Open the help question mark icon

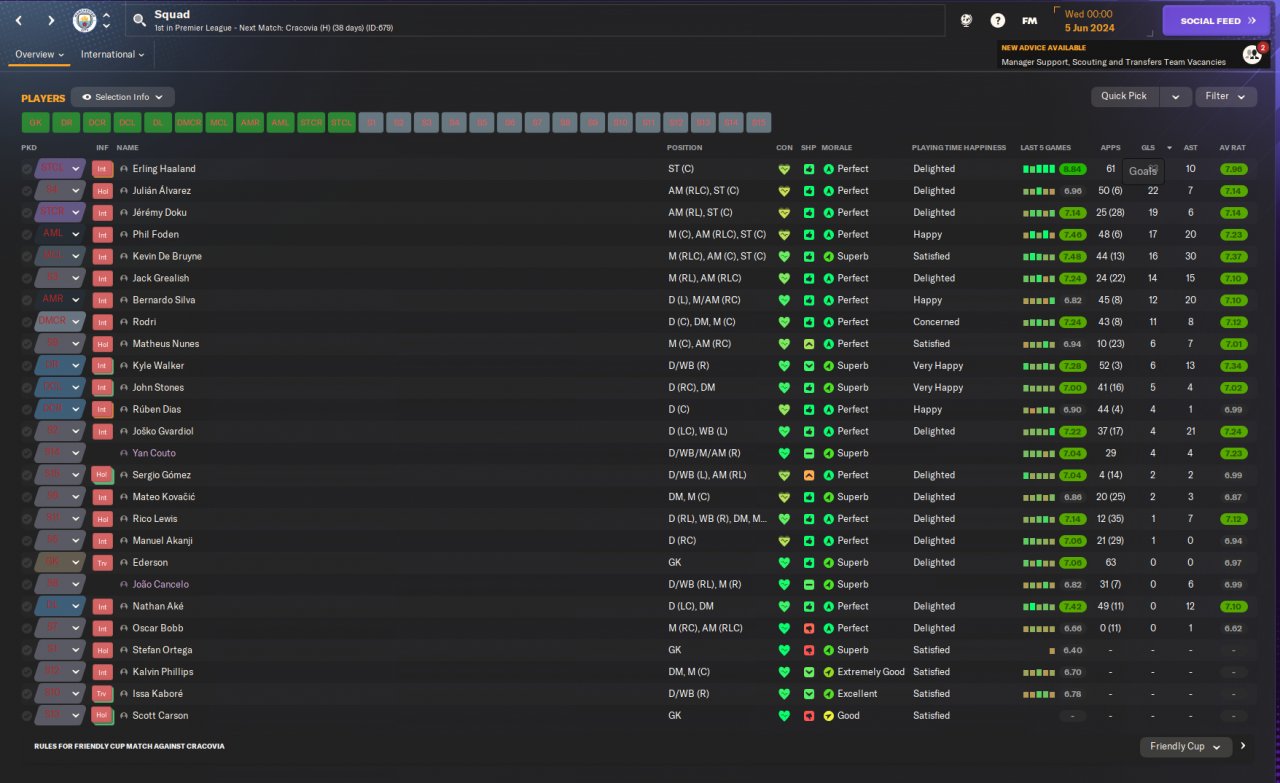998,20
